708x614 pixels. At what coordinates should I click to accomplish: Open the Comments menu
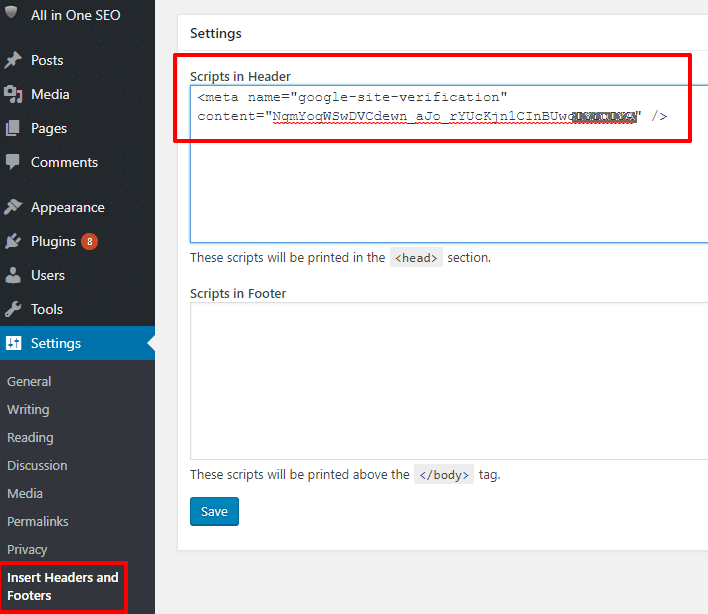click(x=77, y=162)
